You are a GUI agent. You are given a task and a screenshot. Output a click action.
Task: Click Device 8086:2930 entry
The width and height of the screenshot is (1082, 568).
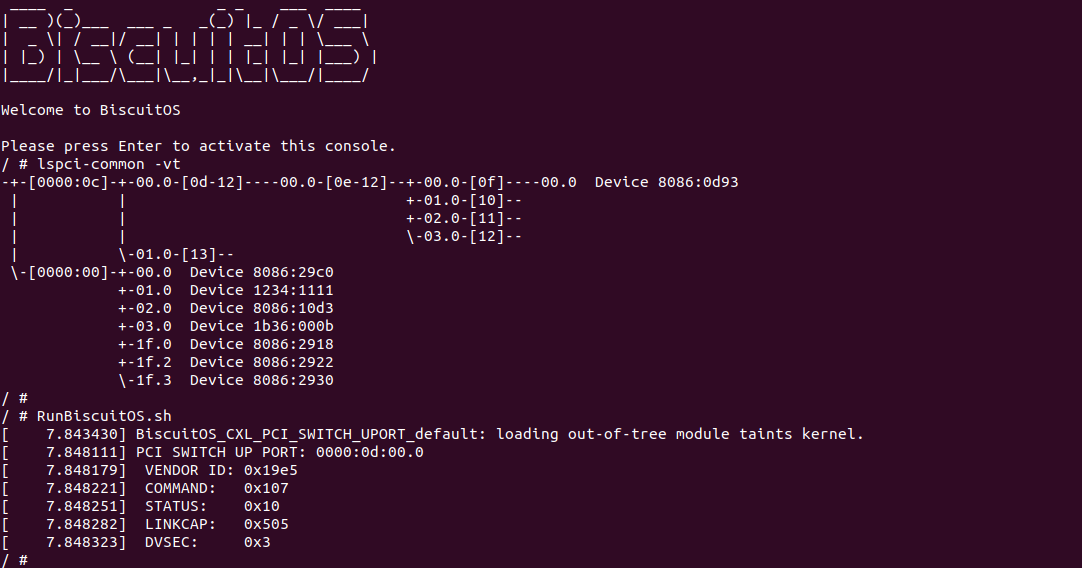click(x=261, y=380)
